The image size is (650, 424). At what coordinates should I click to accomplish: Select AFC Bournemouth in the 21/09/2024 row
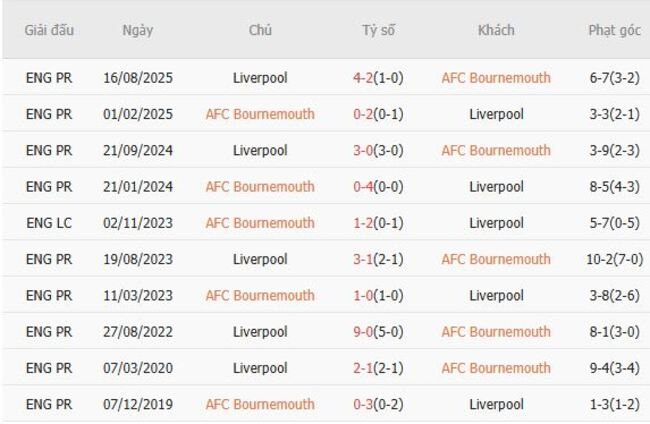(496, 150)
